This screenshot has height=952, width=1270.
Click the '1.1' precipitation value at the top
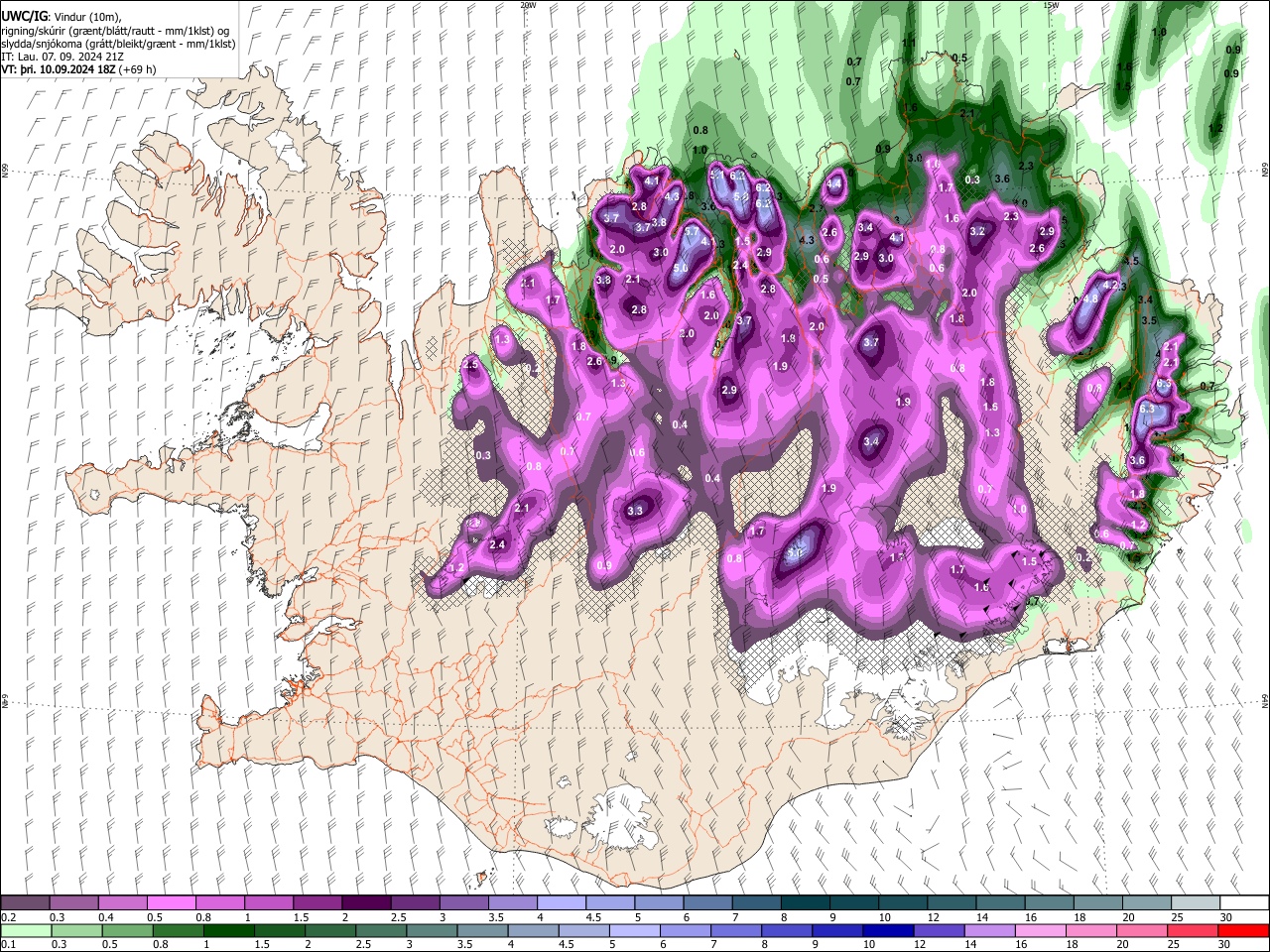tap(909, 43)
